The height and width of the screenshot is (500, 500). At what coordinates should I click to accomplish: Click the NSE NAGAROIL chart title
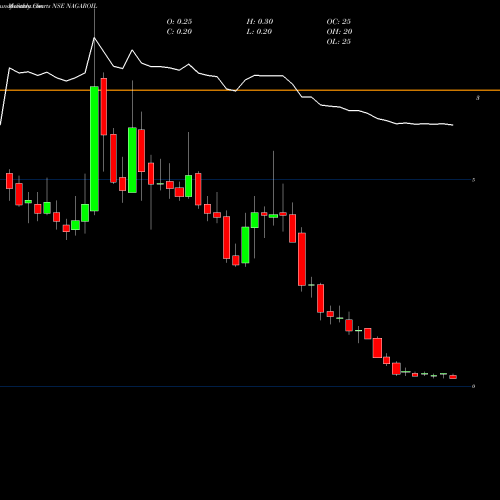[x=74, y=6]
